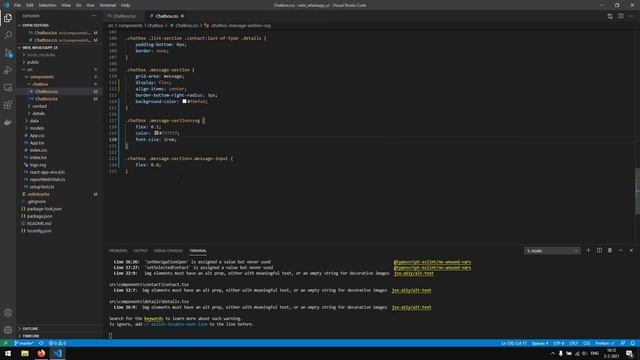Click the gray #777777 color swatch
Image resolution: width=640 pixels, height=360 pixels.
[156, 133]
